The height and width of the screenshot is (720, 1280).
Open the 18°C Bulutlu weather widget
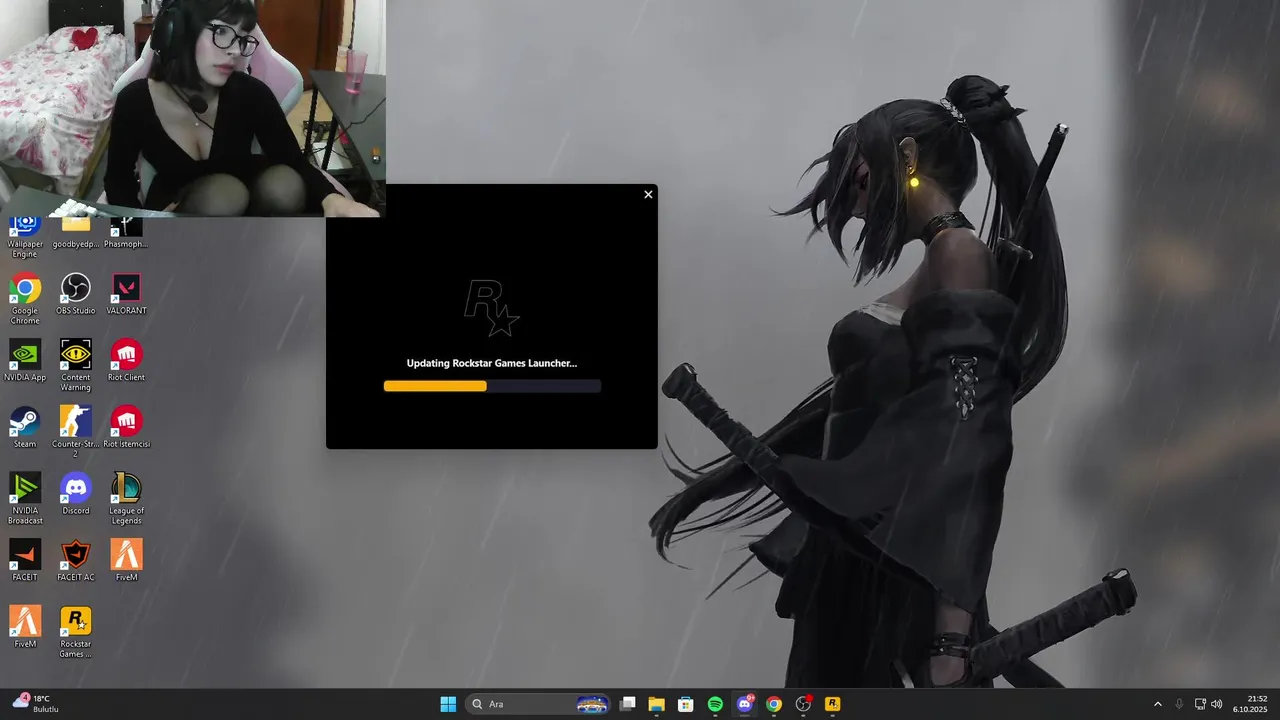pos(37,704)
